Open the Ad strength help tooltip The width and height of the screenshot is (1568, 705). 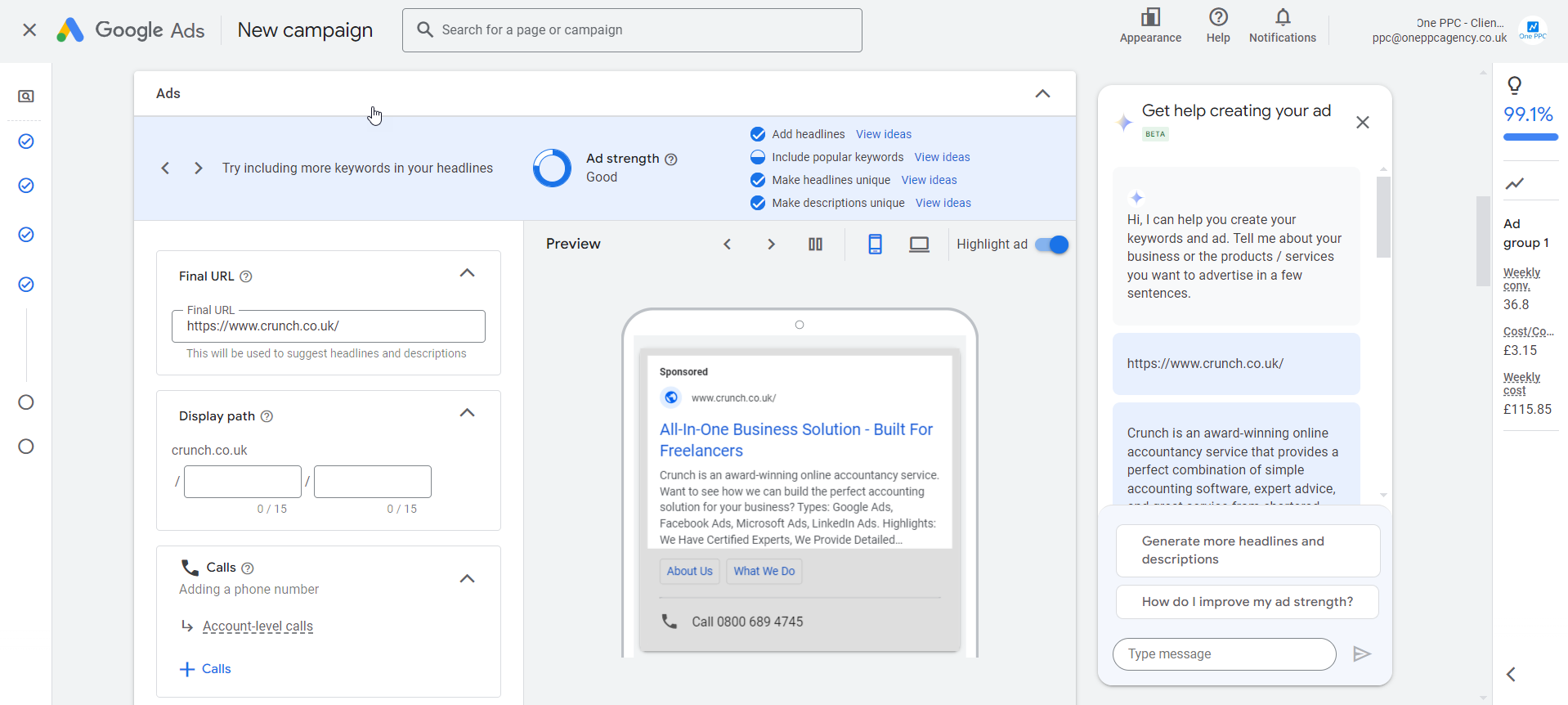coord(671,159)
